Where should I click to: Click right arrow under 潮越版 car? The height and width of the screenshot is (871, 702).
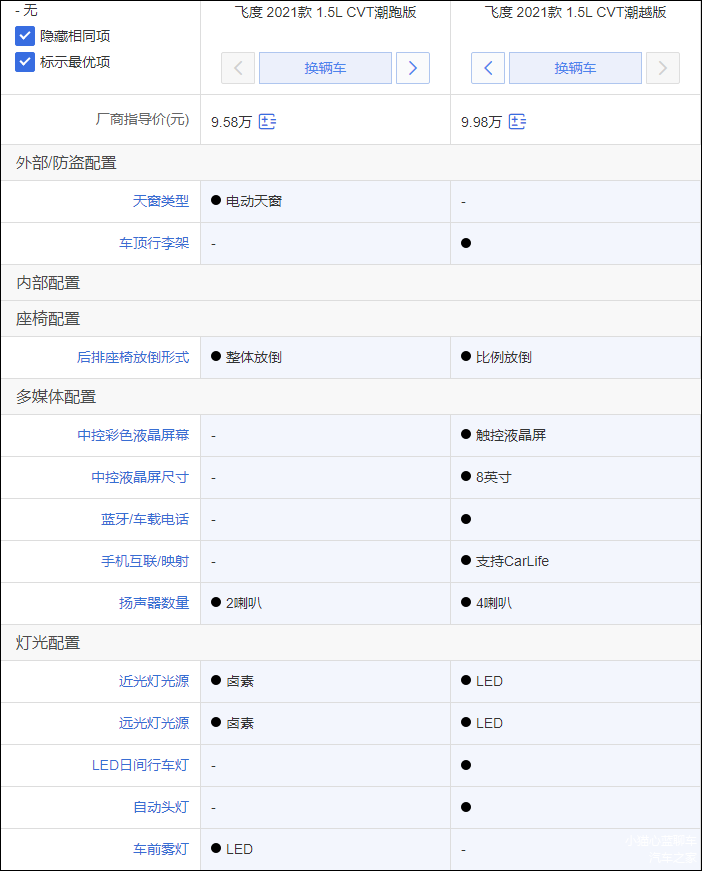pos(663,68)
